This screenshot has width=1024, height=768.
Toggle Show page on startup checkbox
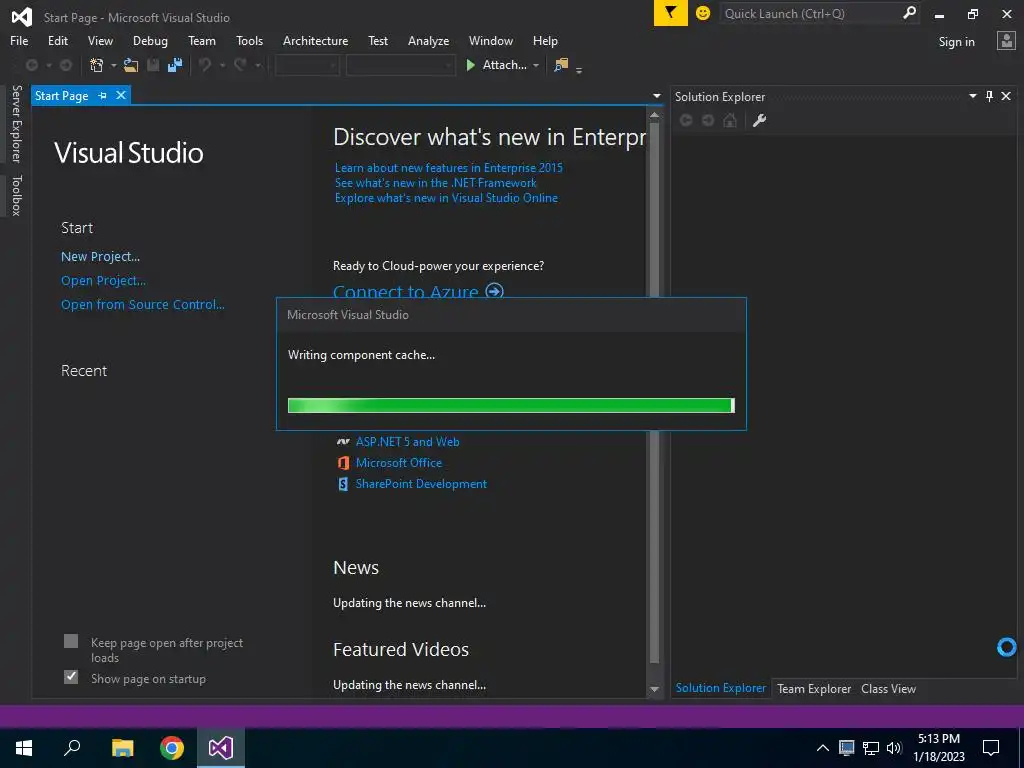click(71, 677)
